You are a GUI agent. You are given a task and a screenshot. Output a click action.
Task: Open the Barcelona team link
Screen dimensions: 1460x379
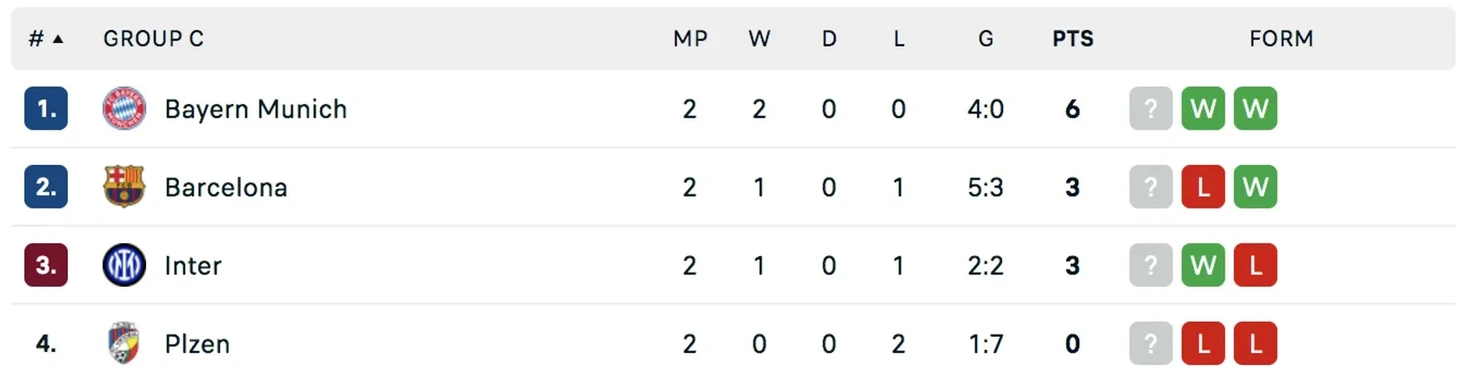click(x=226, y=187)
